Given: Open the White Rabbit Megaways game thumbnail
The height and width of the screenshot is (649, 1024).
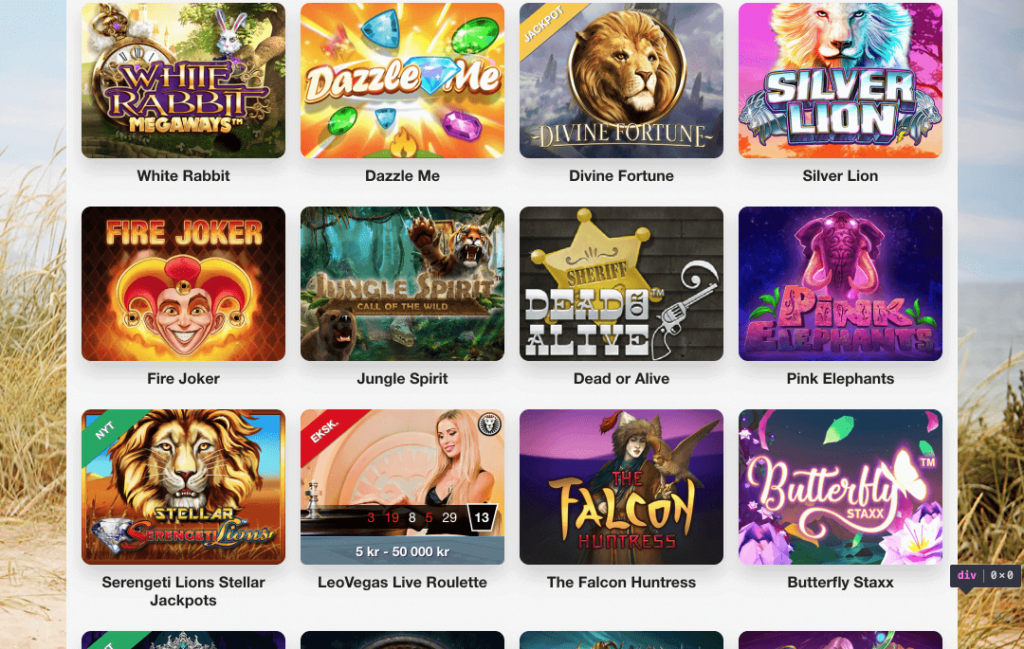Looking at the screenshot, I should coord(184,80).
